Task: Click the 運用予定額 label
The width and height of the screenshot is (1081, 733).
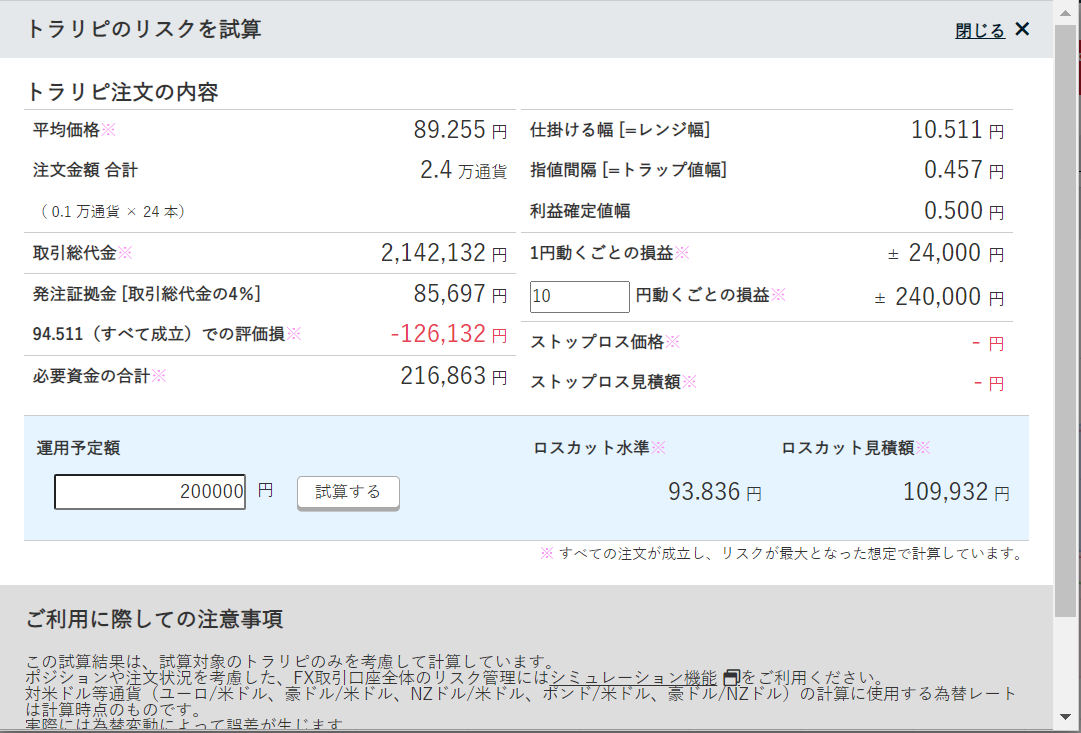Action: [x=78, y=448]
